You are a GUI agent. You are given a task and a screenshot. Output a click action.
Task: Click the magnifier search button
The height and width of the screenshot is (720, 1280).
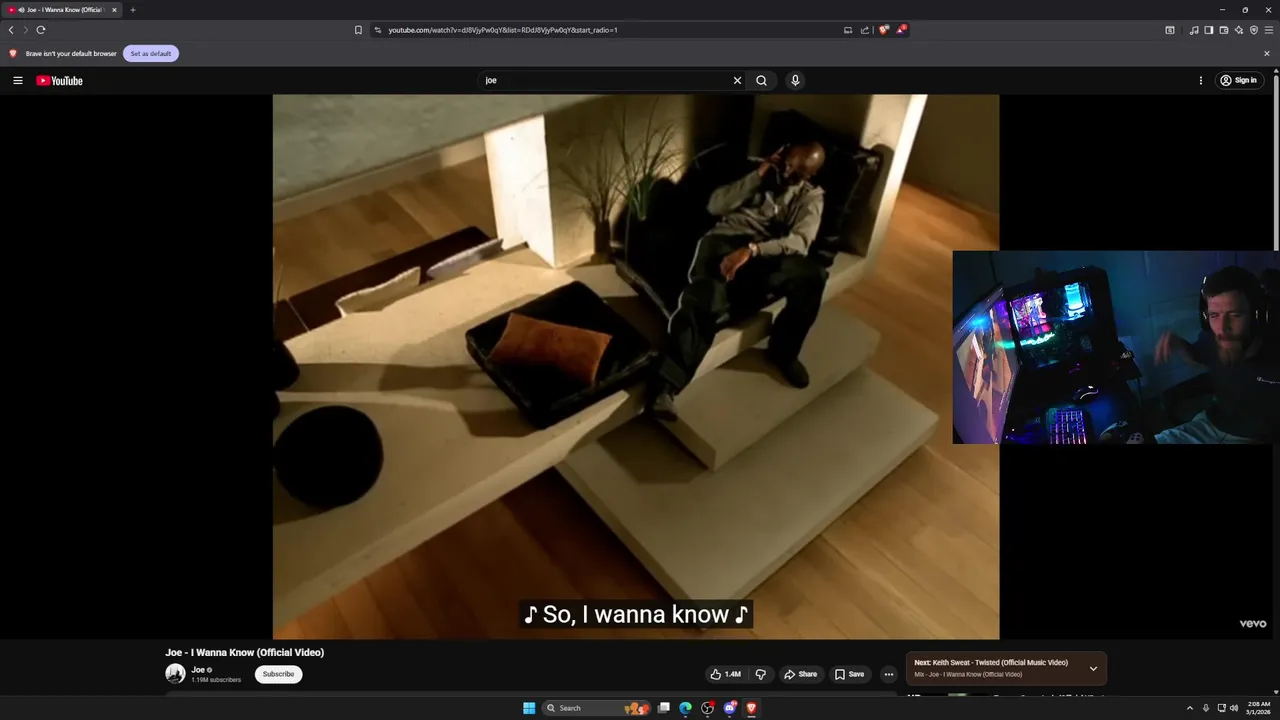(762, 81)
